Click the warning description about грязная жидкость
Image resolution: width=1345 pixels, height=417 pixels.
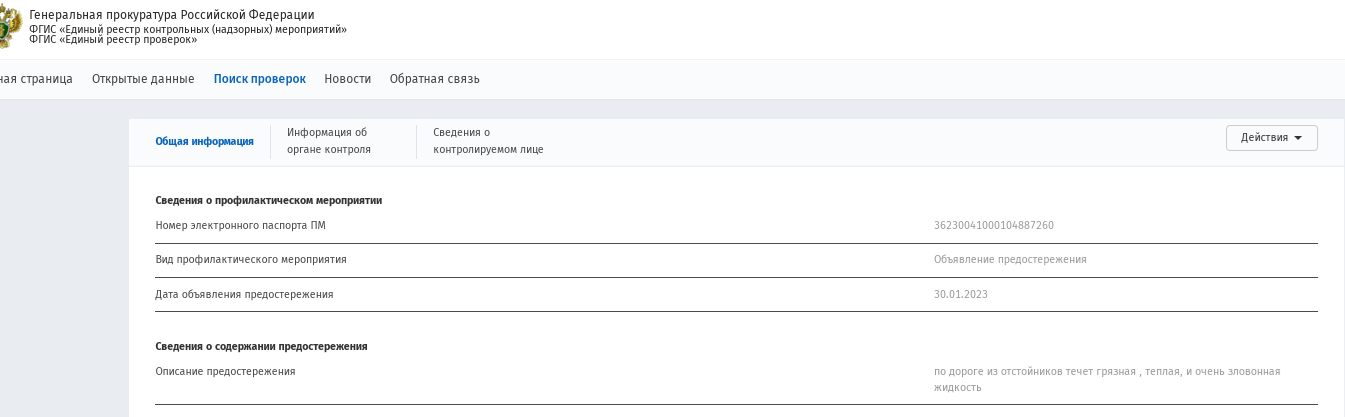tap(1107, 379)
